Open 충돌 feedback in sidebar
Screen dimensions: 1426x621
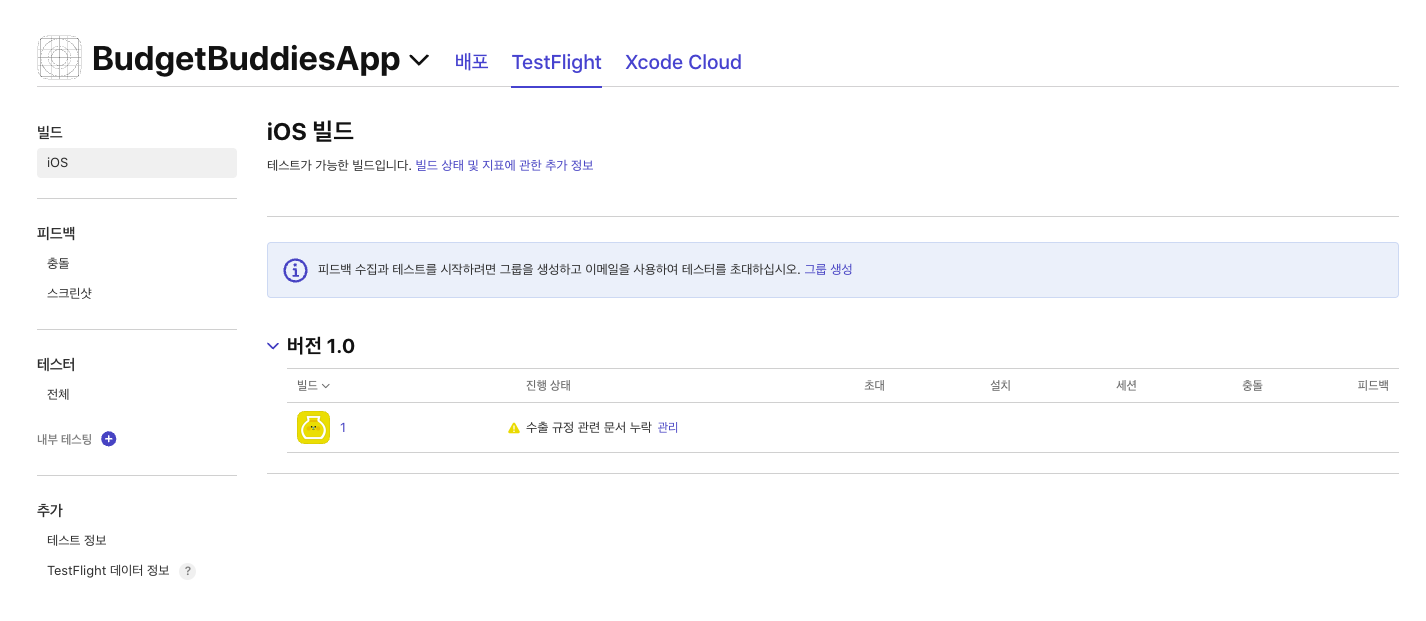58,263
